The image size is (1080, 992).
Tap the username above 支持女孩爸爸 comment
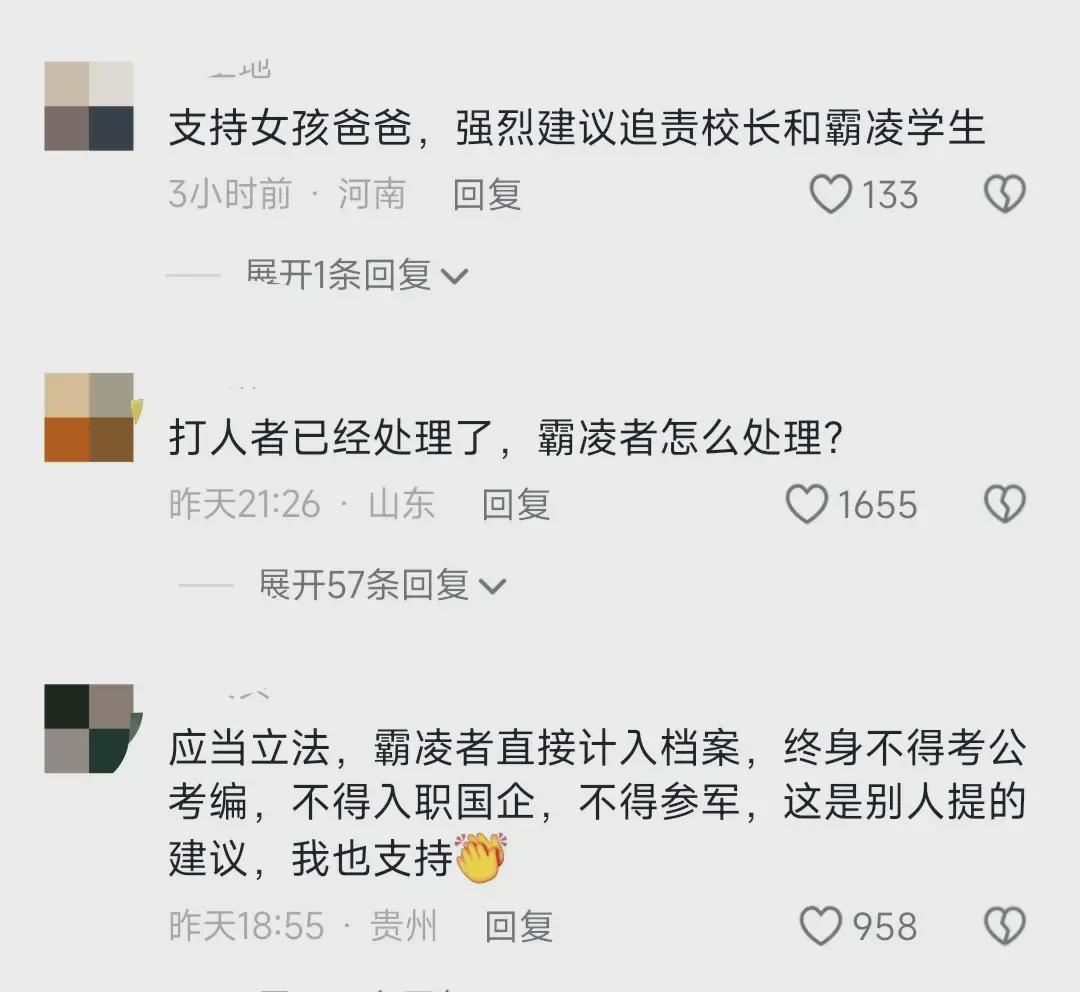[240, 70]
